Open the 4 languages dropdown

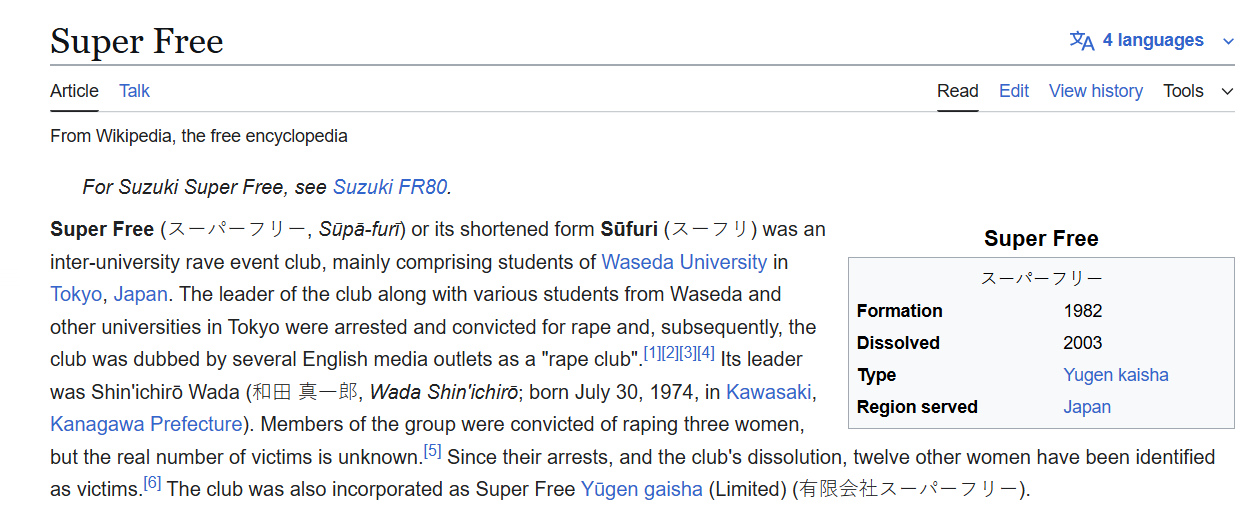pos(1152,41)
